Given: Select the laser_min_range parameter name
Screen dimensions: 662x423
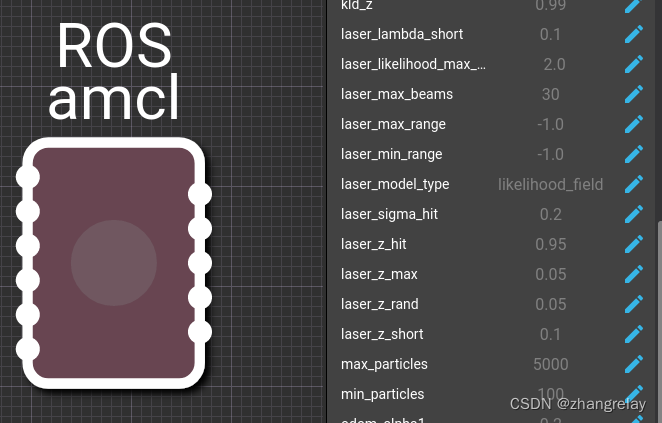Looking at the screenshot, I should pos(391,155).
